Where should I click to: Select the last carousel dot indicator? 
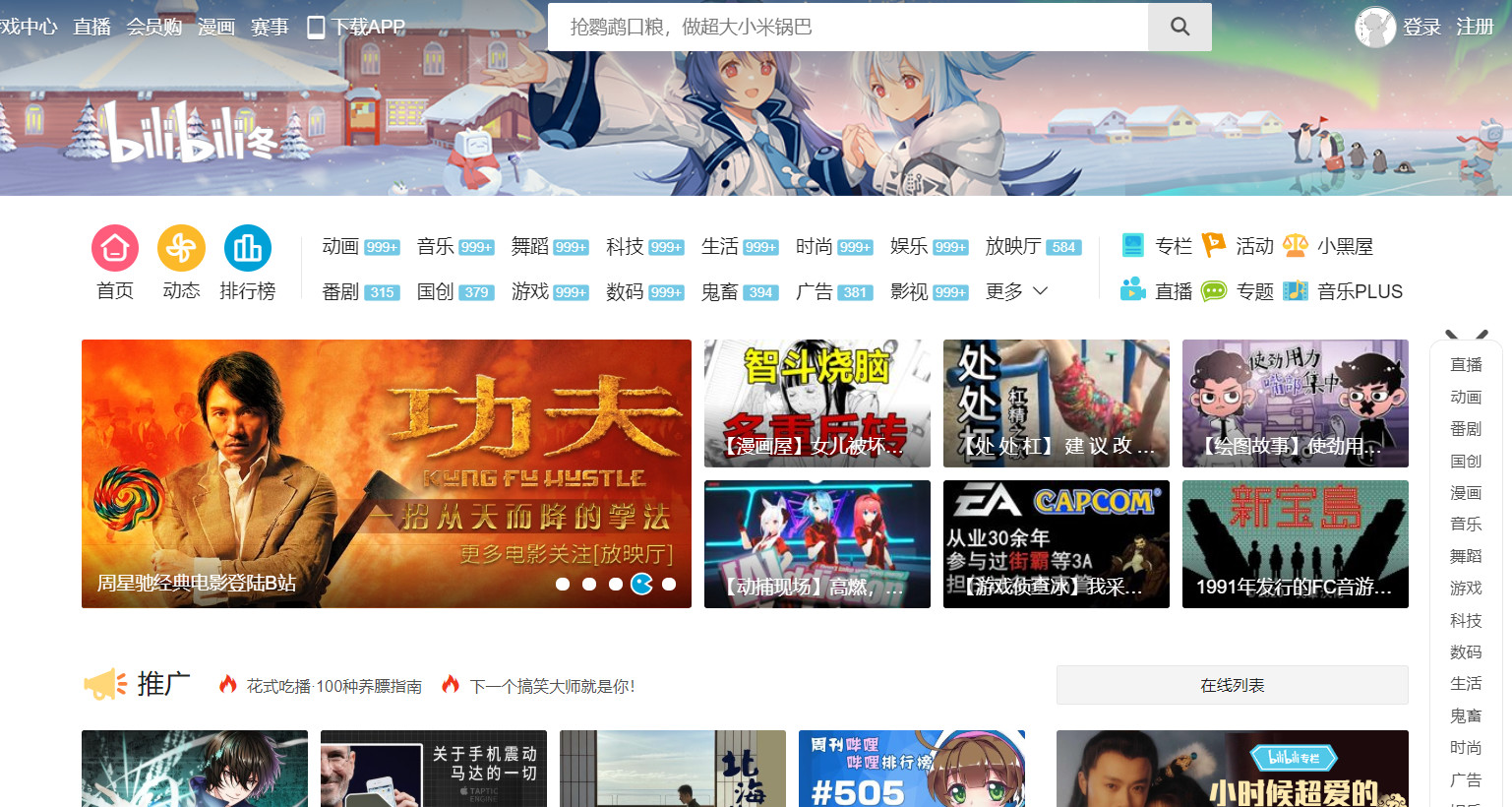(x=669, y=584)
